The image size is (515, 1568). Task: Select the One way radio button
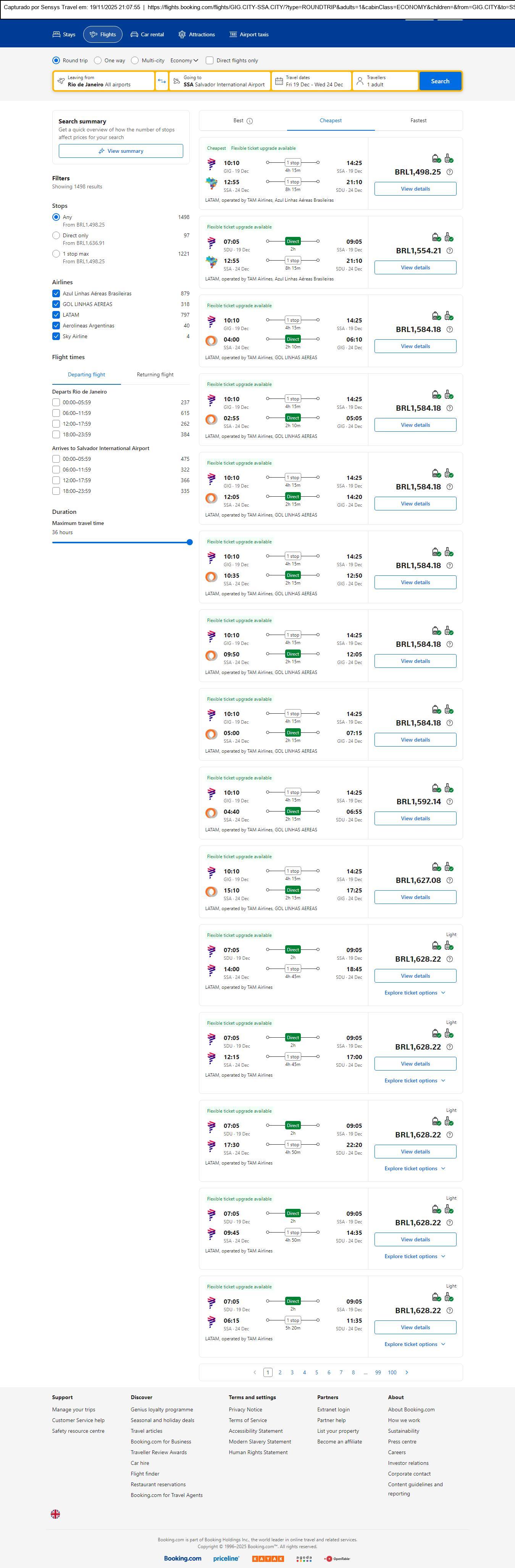tap(98, 60)
